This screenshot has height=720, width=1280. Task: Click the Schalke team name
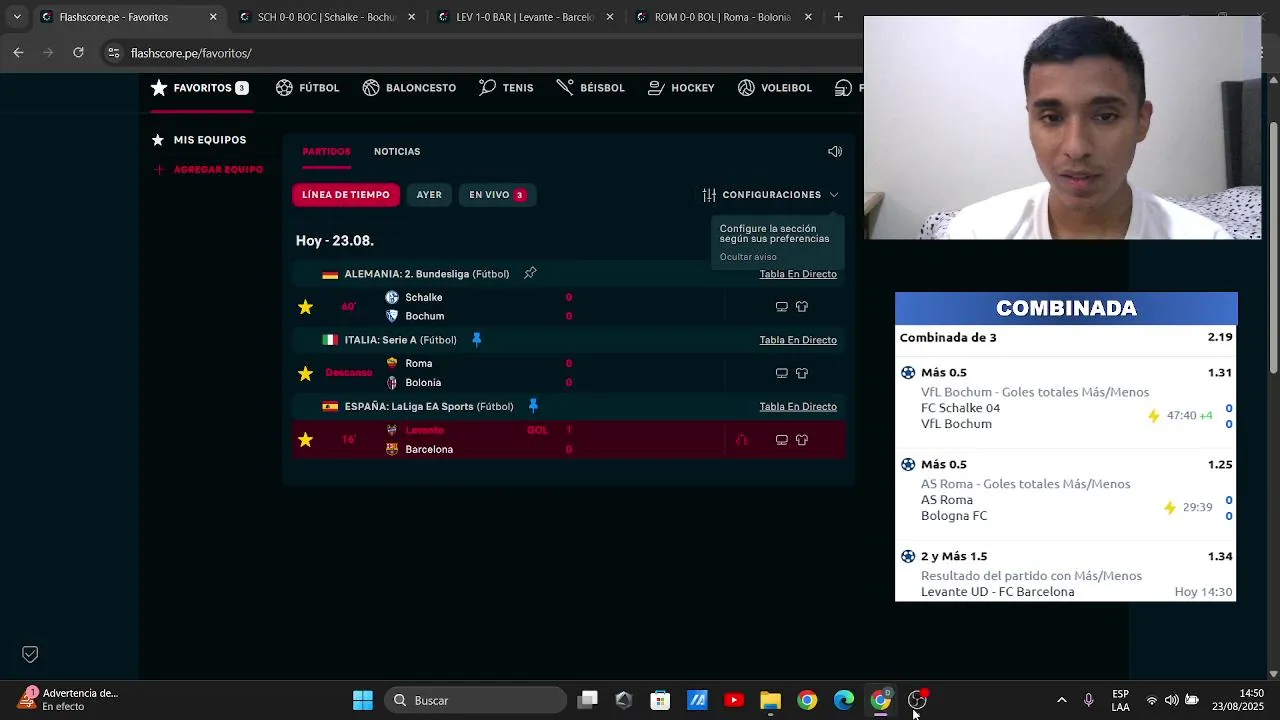(x=424, y=297)
